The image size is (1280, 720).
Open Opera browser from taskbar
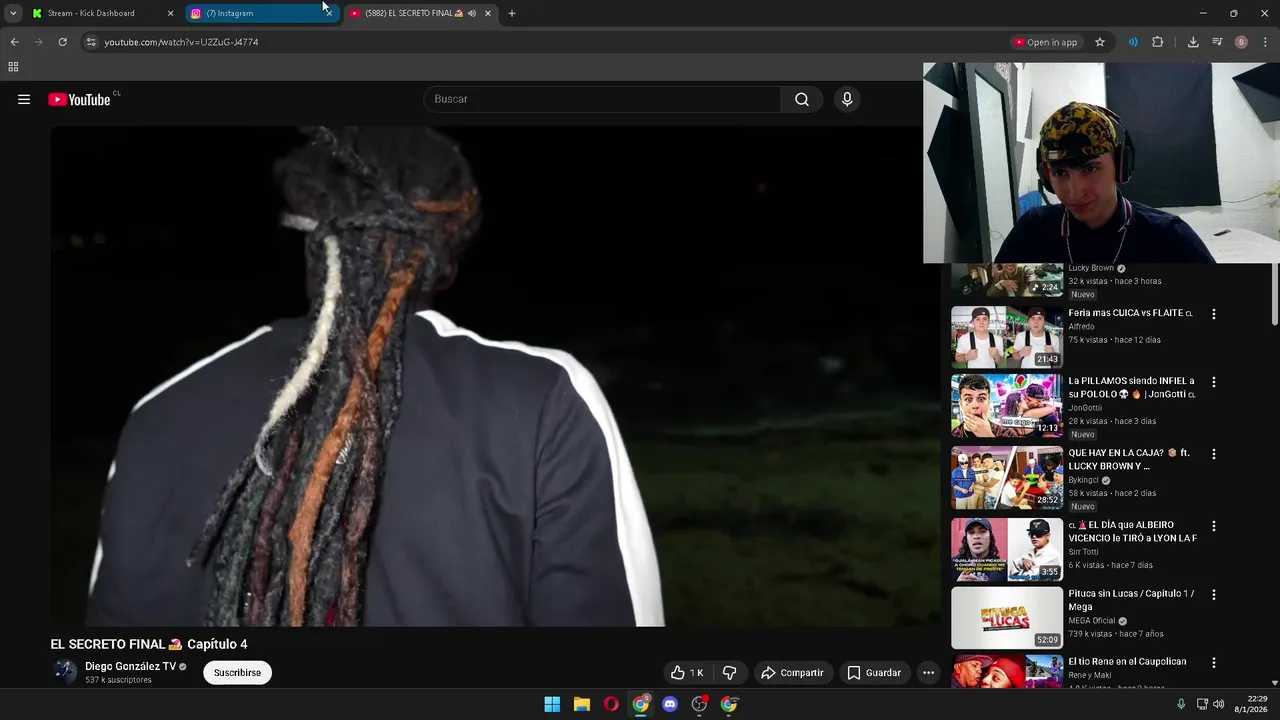pyautogui.click(x=611, y=704)
